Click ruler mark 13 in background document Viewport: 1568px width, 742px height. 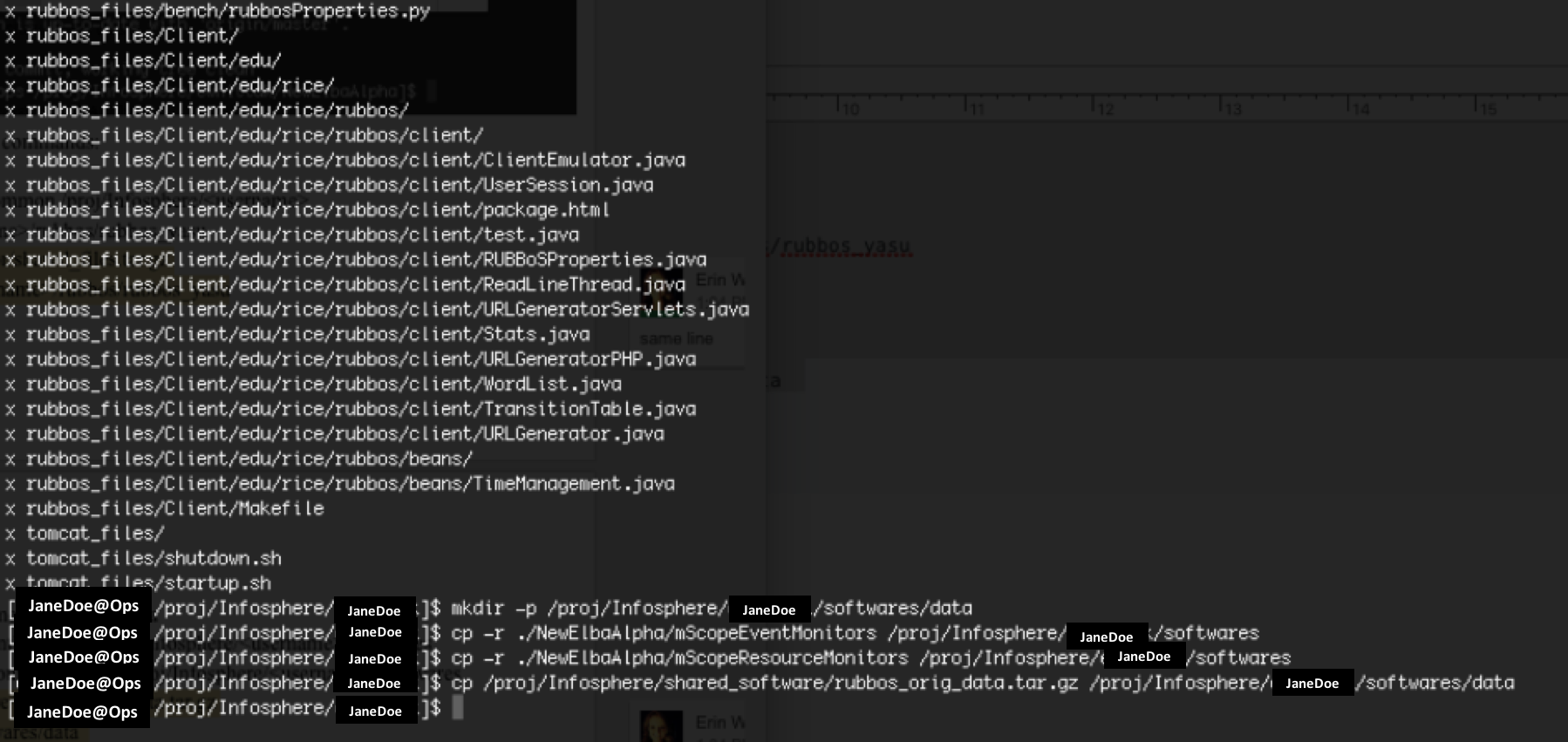coord(1233,109)
